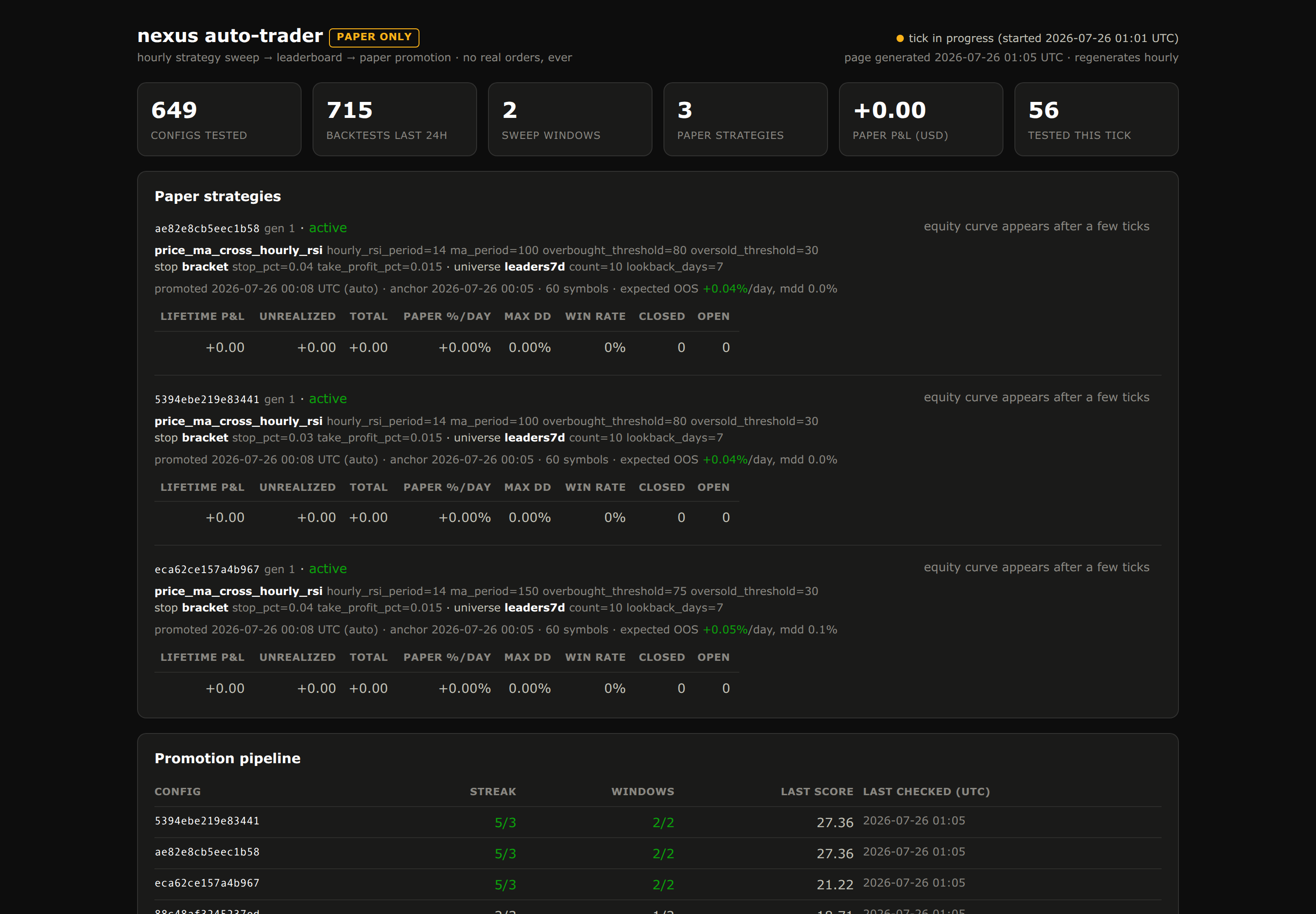Click the hourly strategy sweep subtitle line
This screenshot has height=914, width=1316.
tap(355, 58)
